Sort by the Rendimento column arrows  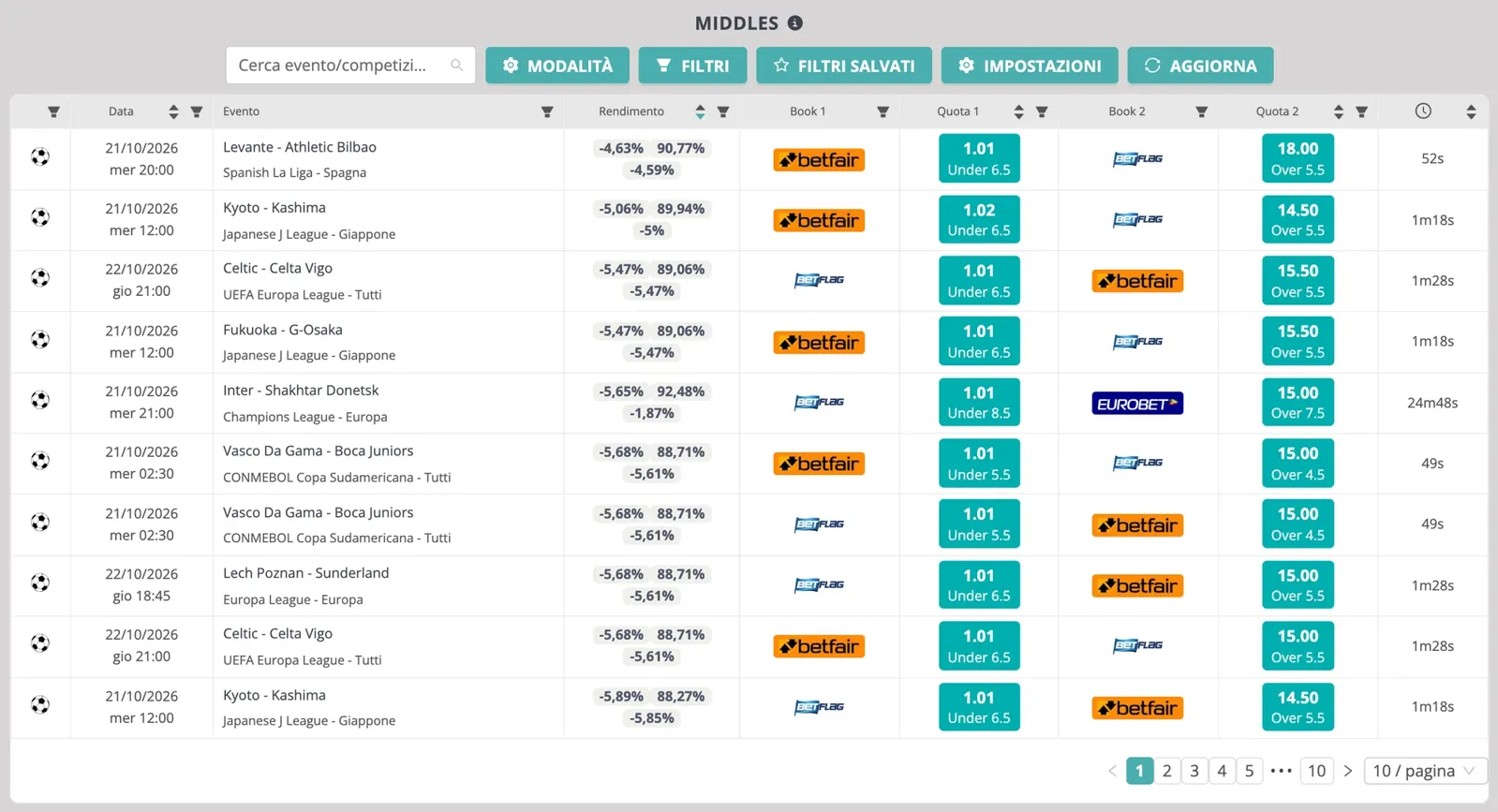(700, 112)
